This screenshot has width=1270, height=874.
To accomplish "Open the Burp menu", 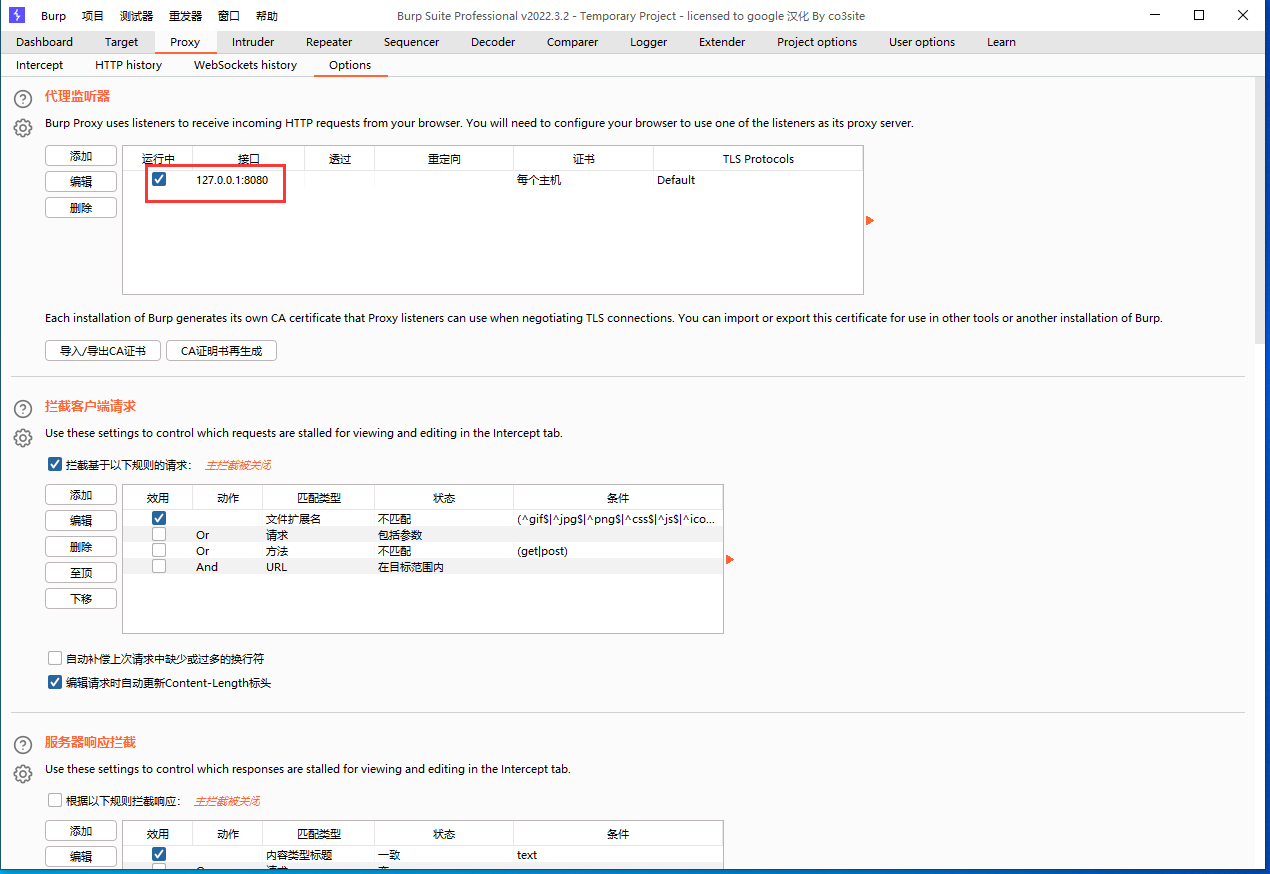I will [53, 16].
